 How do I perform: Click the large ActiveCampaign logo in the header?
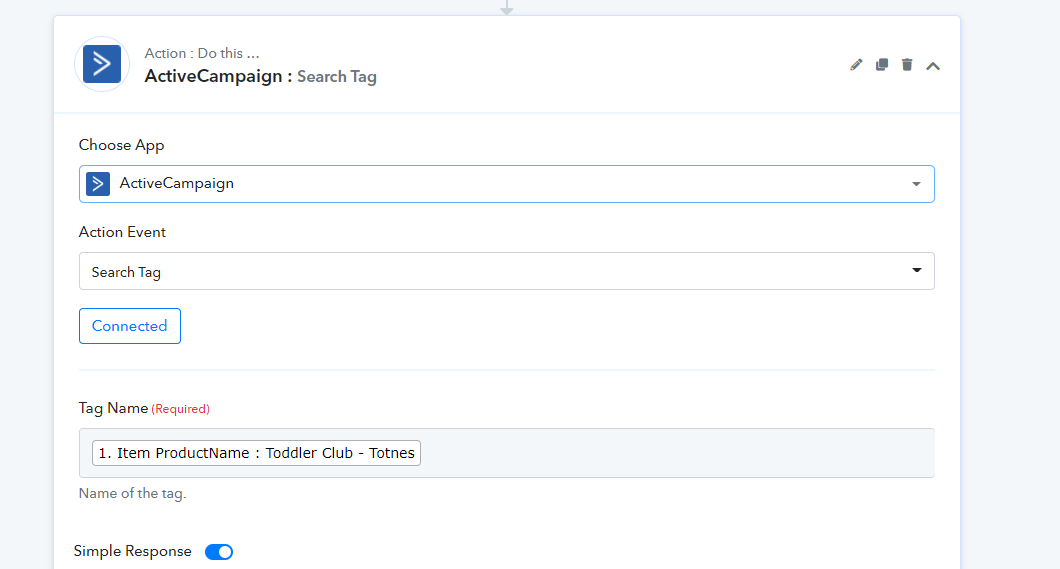point(102,64)
